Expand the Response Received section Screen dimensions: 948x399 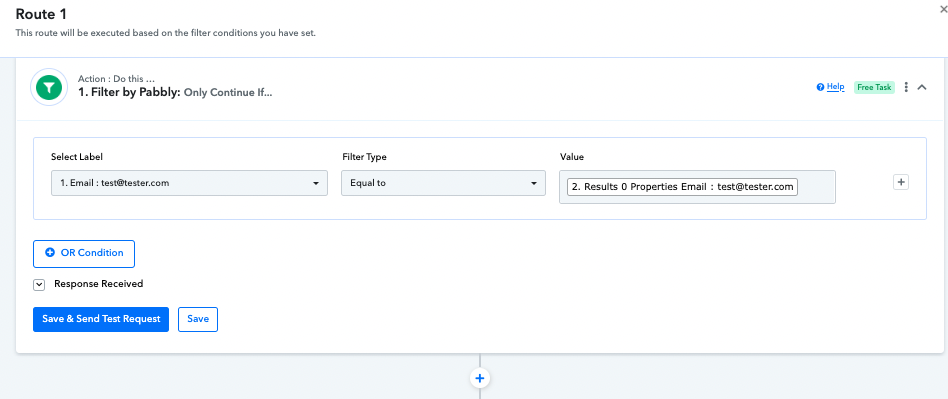[39, 285]
